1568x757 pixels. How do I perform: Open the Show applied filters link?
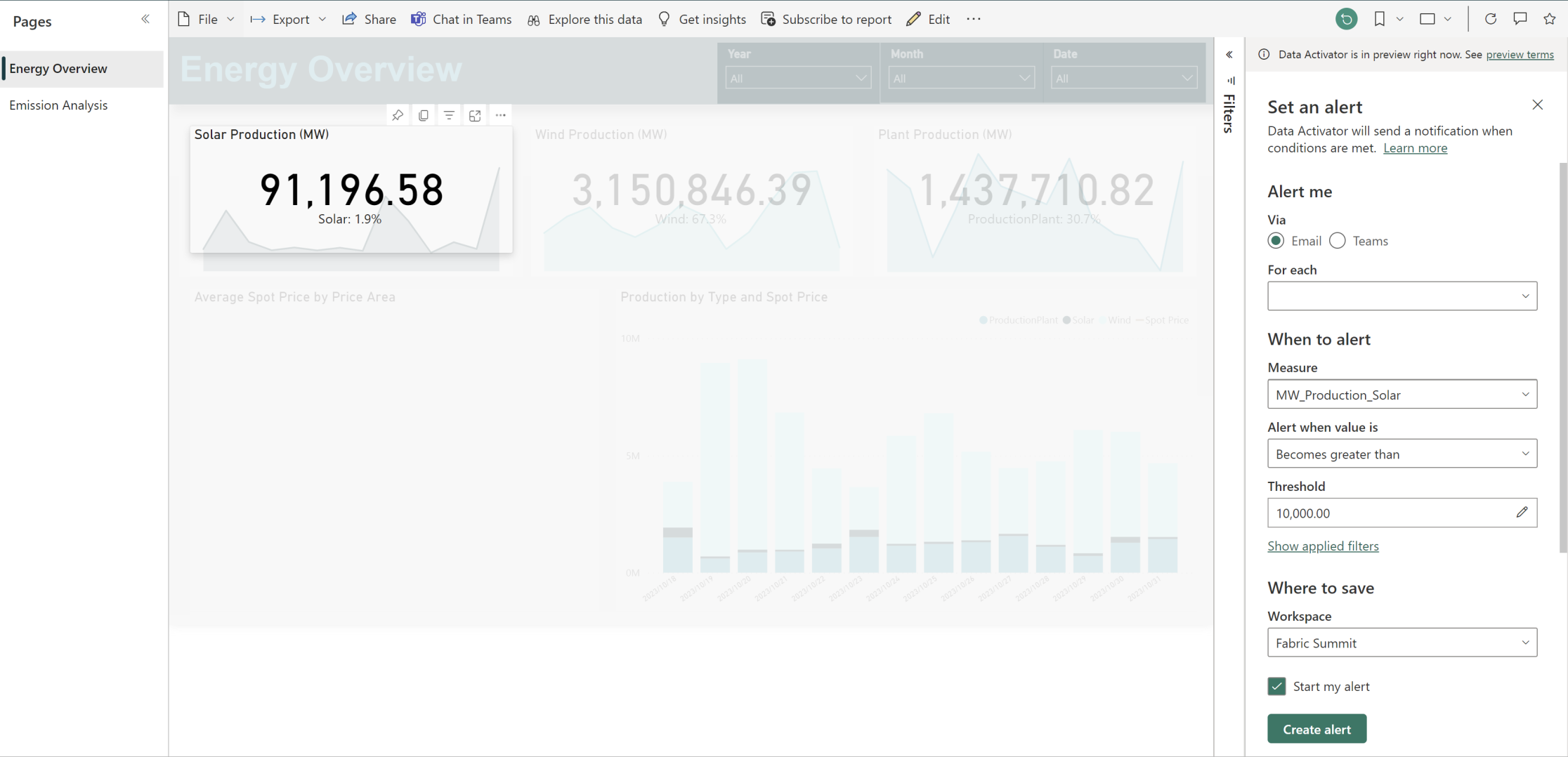pos(1323,546)
